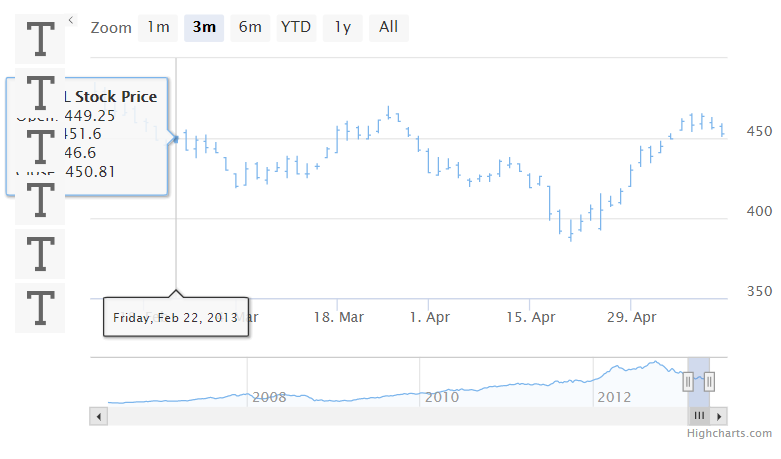Click the '29. Apr' x-axis label
This screenshot has width=781, height=459.
point(632,317)
